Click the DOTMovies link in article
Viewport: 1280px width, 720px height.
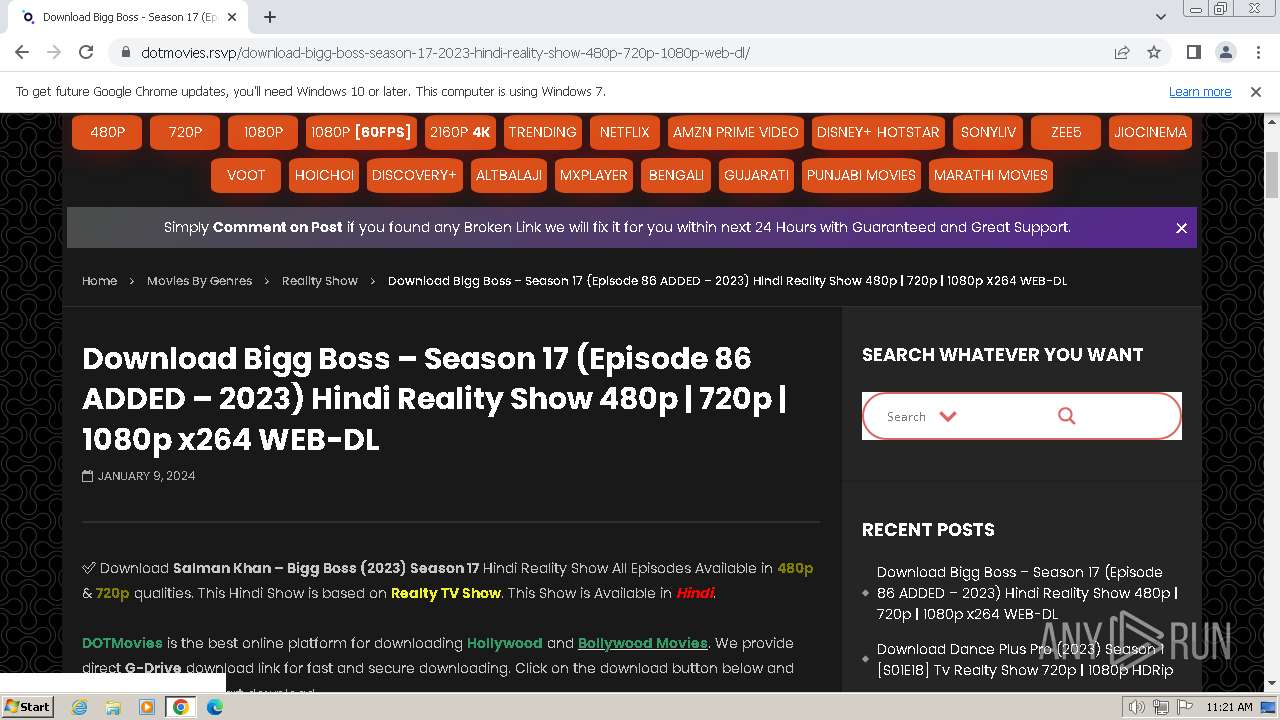click(122, 643)
